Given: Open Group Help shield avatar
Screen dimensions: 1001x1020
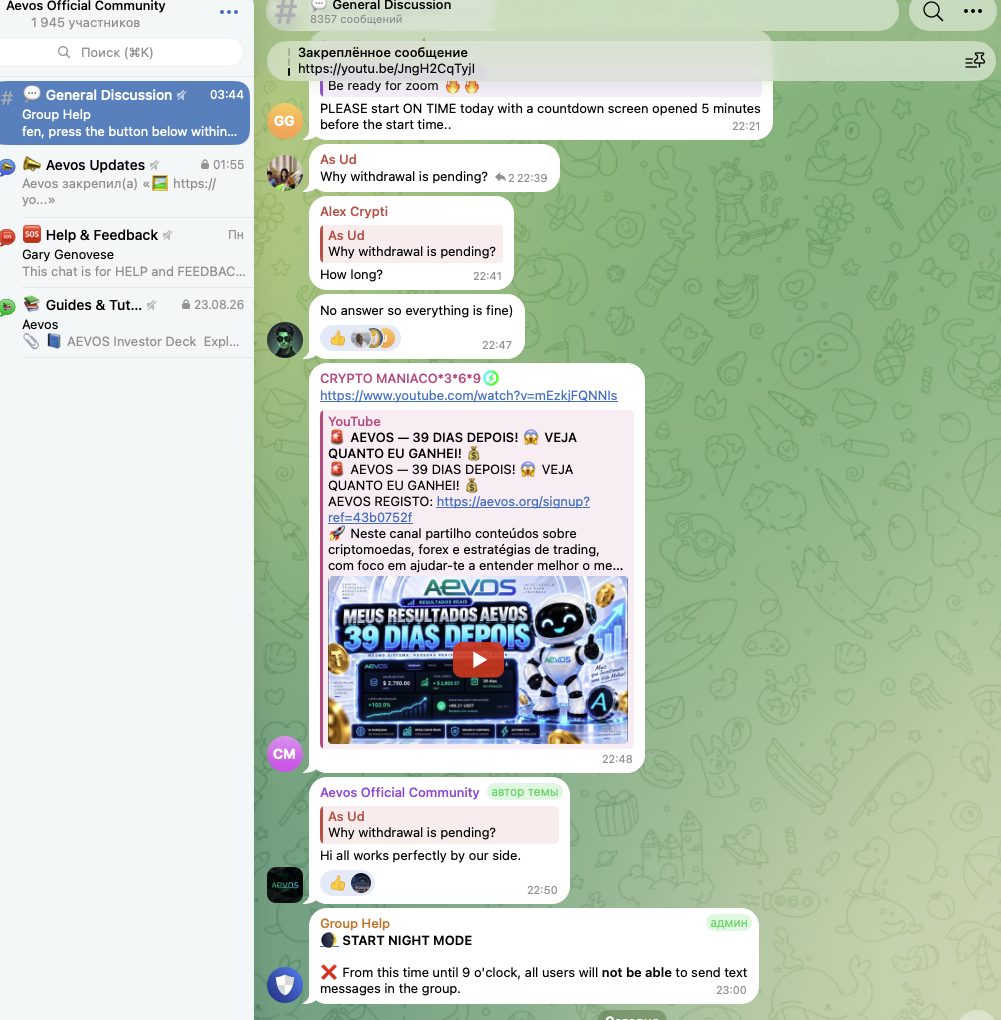Looking at the screenshot, I should coord(284,986).
